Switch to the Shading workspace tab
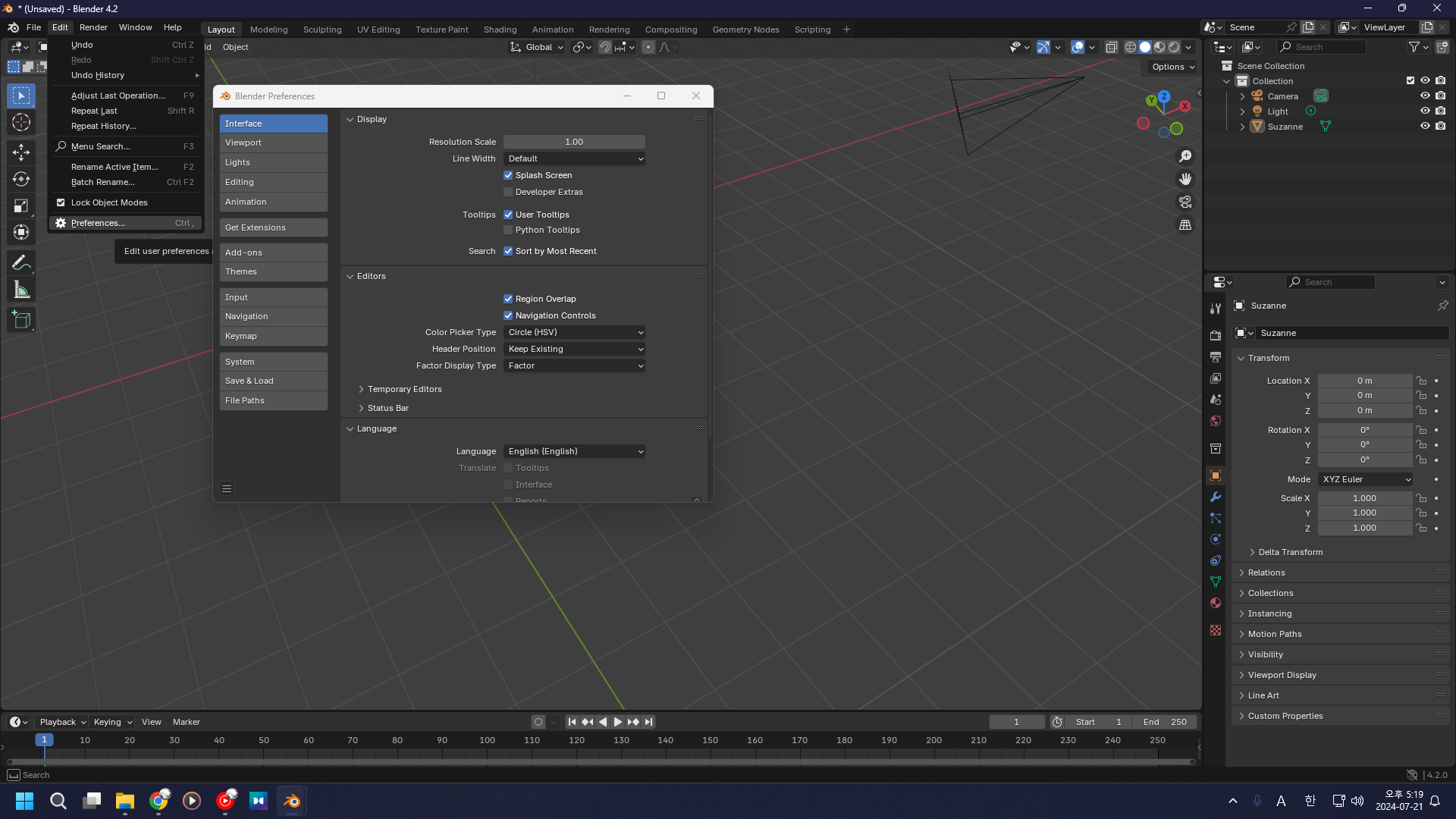Image resolution: width=1456 pixels, height=819 pixels. [x=500, y=30]
